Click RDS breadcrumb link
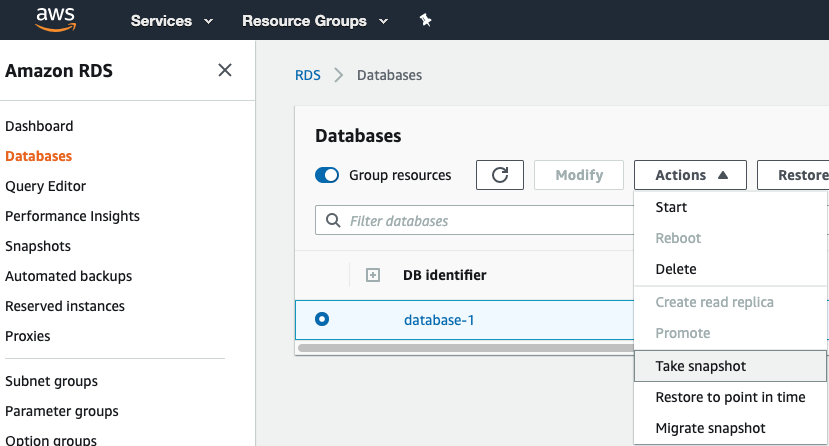Screen dimensions: 829x446 [x=308, y=75]
